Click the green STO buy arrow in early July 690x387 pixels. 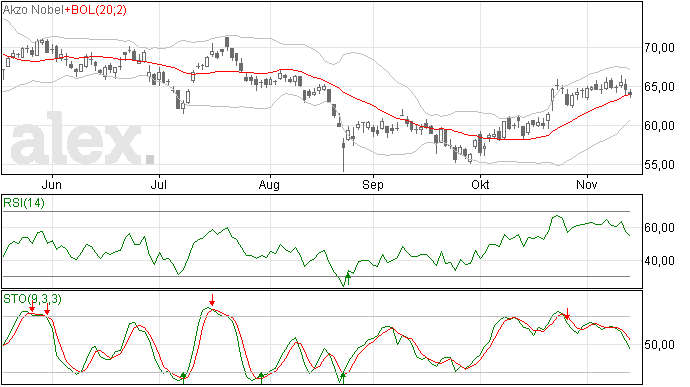tap(184, 378)
